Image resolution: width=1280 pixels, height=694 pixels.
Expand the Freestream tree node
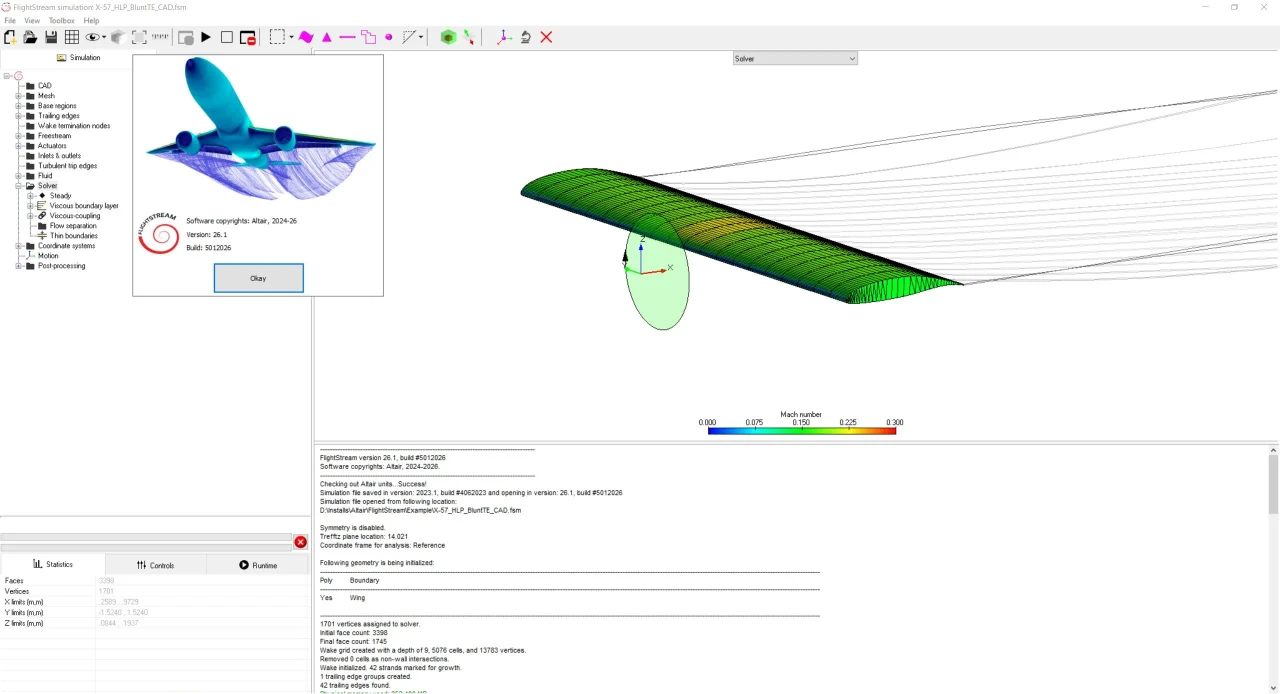coord(19,136)
